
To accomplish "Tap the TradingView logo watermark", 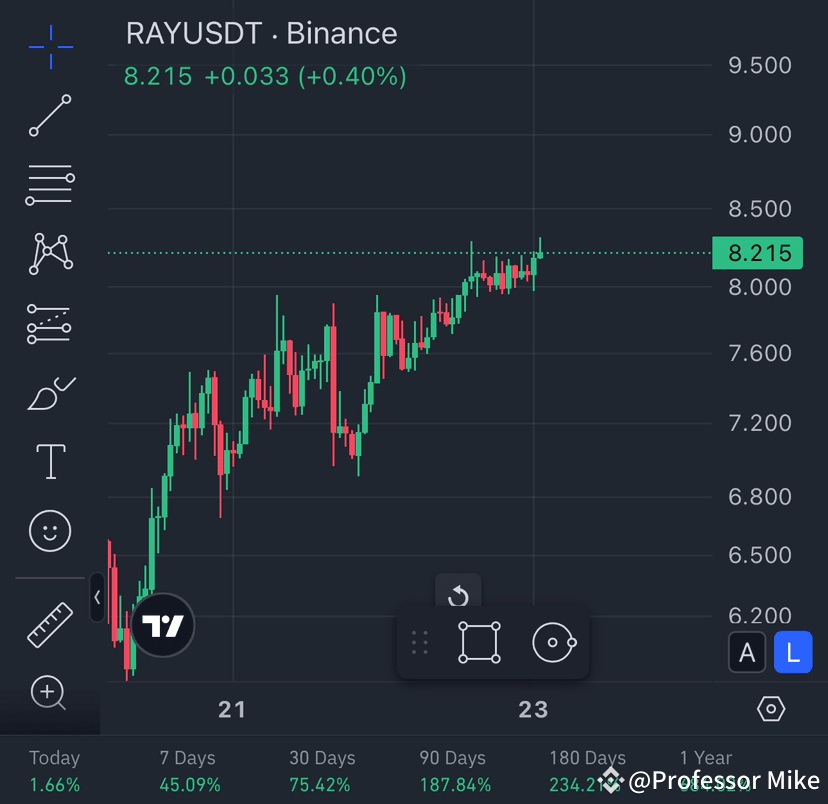I will click(x=162, y=624).
